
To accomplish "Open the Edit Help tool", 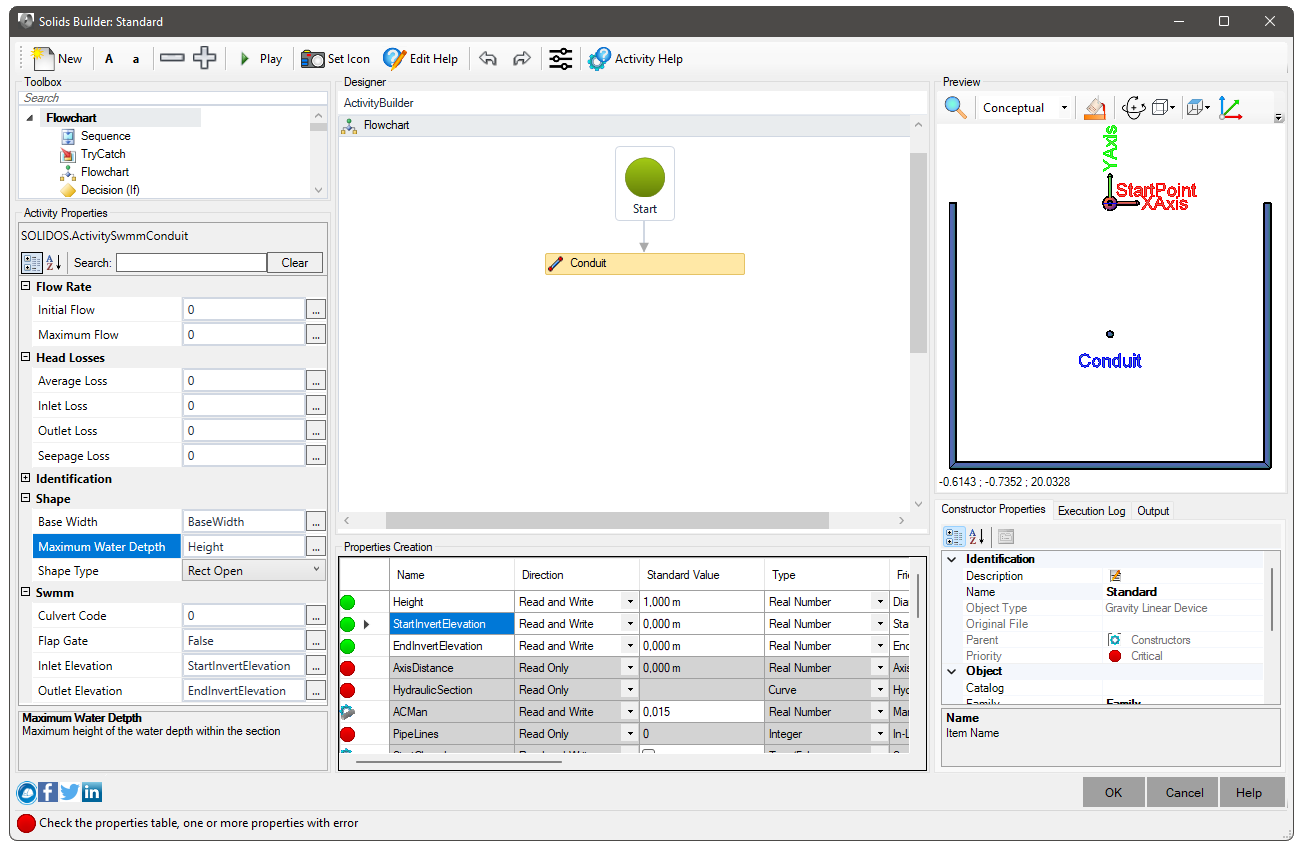I will [x=420, y=59].
